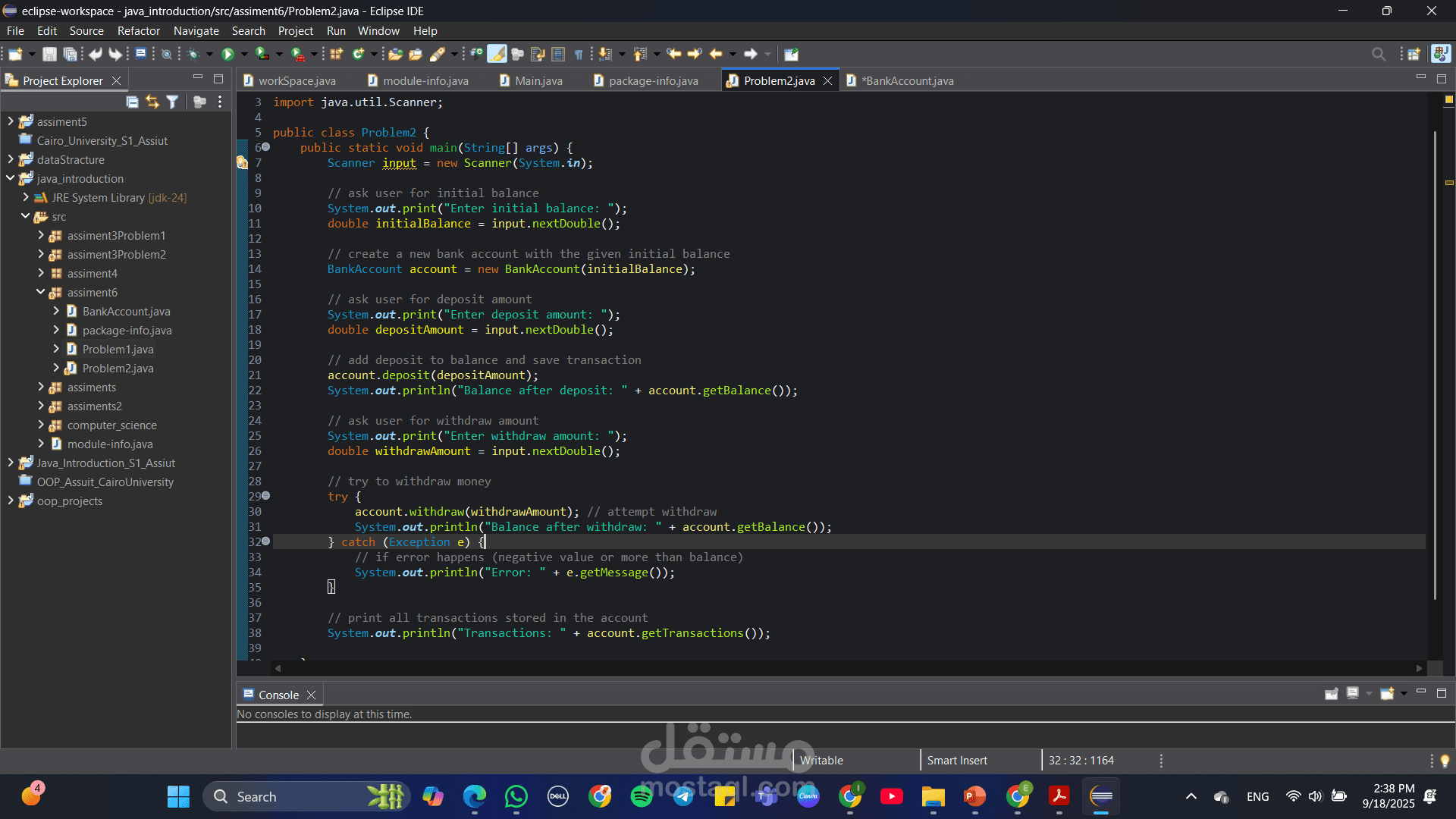1456x819 pixels.
Task: Select the Java perspective button
Action: (1441, 54)
